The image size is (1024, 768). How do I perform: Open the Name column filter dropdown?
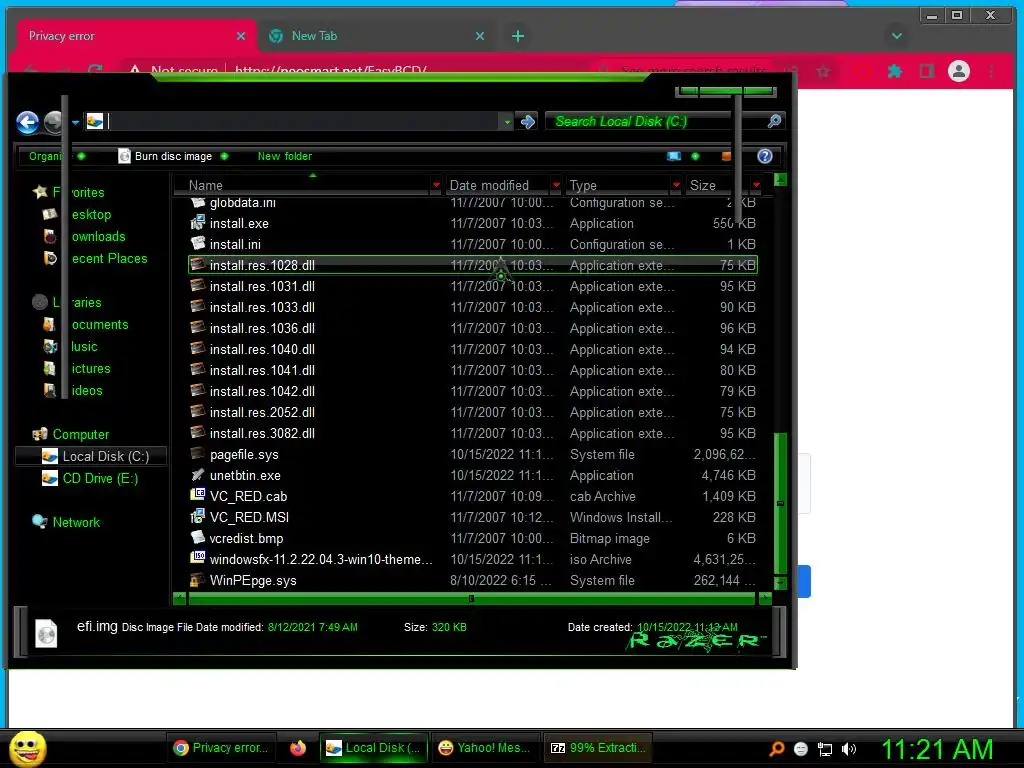click(x=436, y=185)
